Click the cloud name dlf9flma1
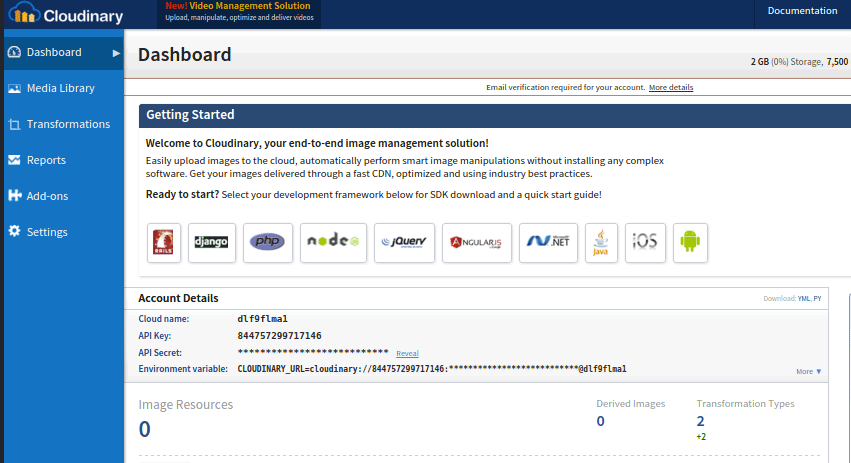 (x=263, y=319)
